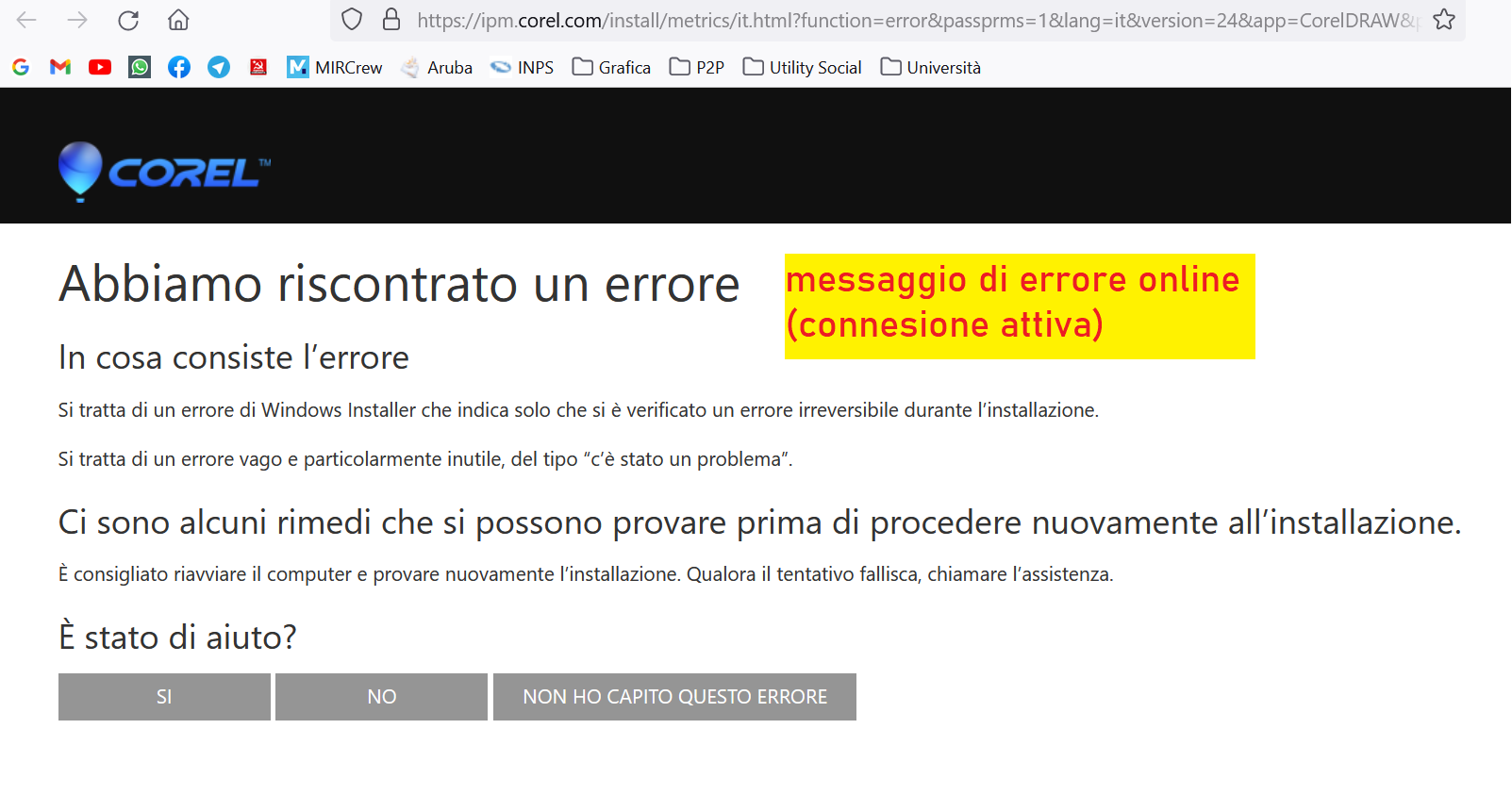Click the sentence 'Si tratta di un errore vago'
Image resolution: width=1512 pixels, height=795 pixels.
(x=425, y=459)
